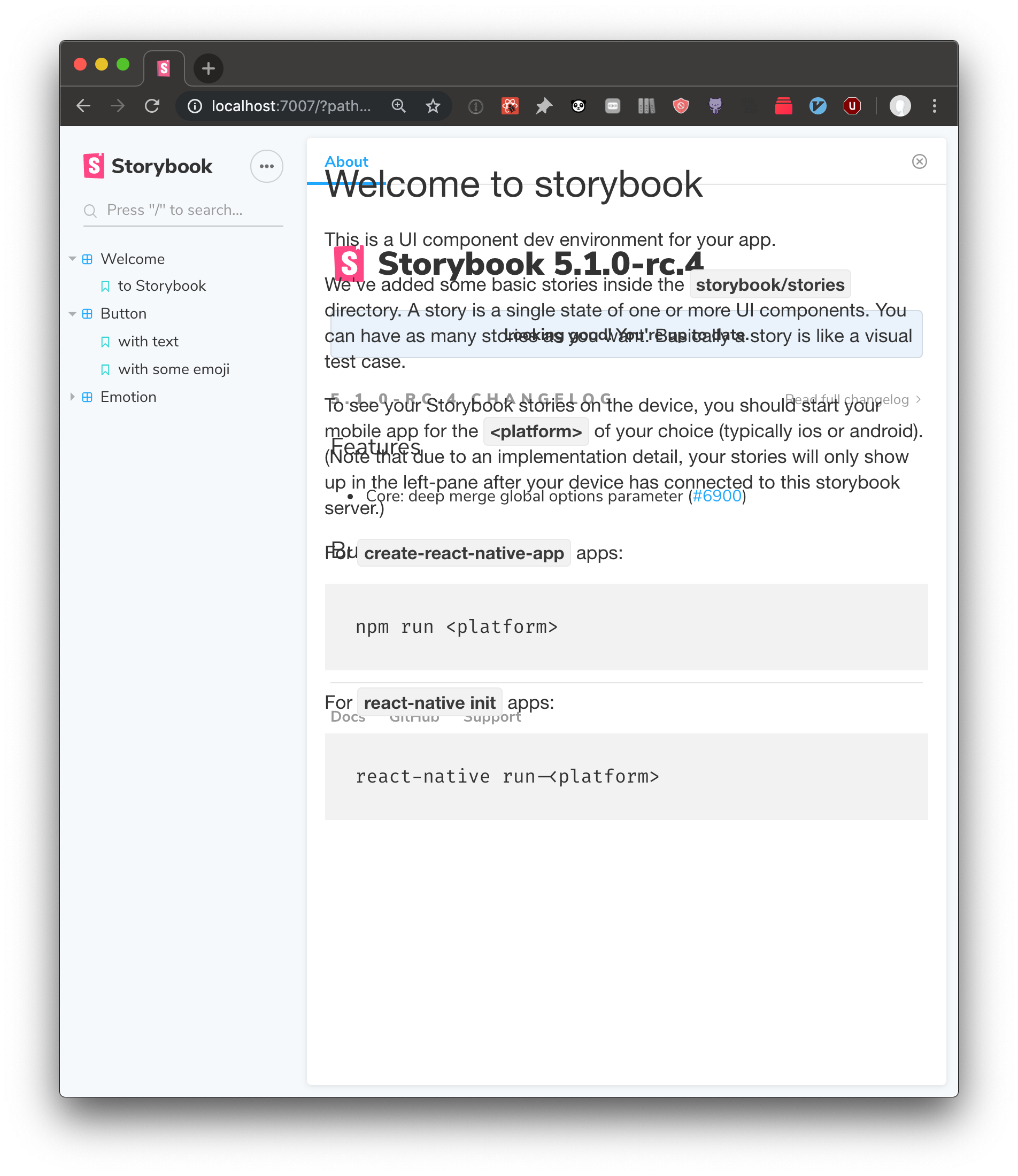Select the Button component in tree

point(124,314)
